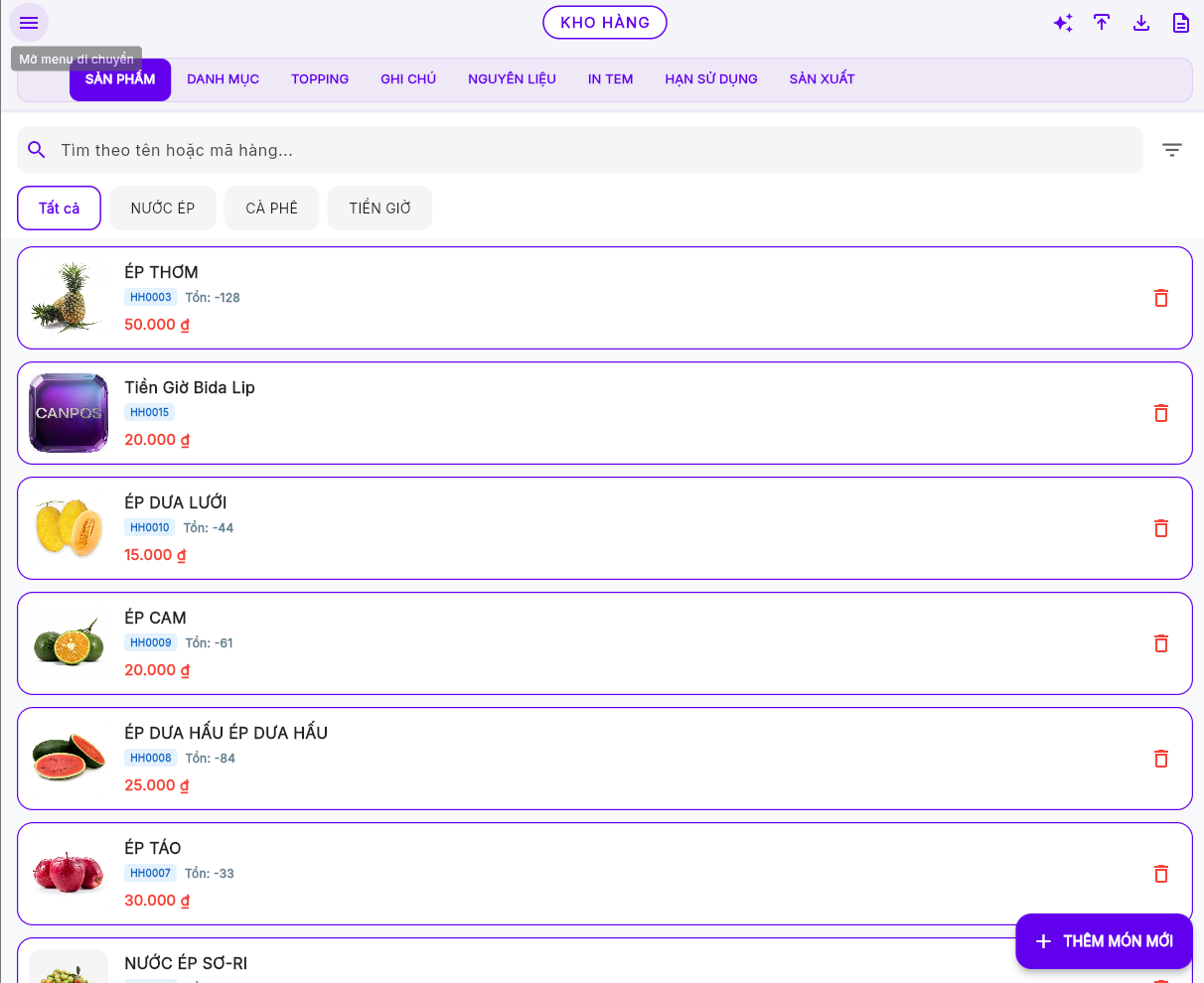The width and height of the screenshot is (1204, 983).
Task: Open the ÉP THƠM product name
Action: (x=161, y=272)
